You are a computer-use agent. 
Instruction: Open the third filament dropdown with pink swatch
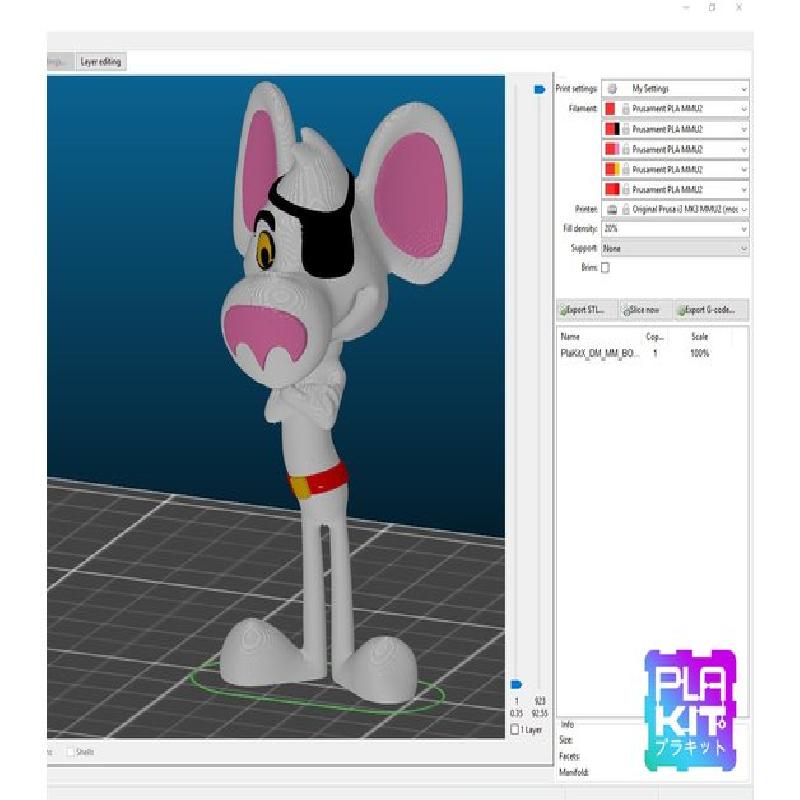coord(675,149)
